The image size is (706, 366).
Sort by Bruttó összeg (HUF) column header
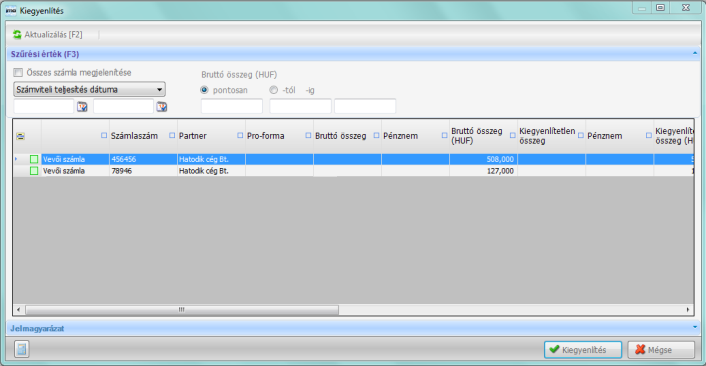[x=476, y=136]
